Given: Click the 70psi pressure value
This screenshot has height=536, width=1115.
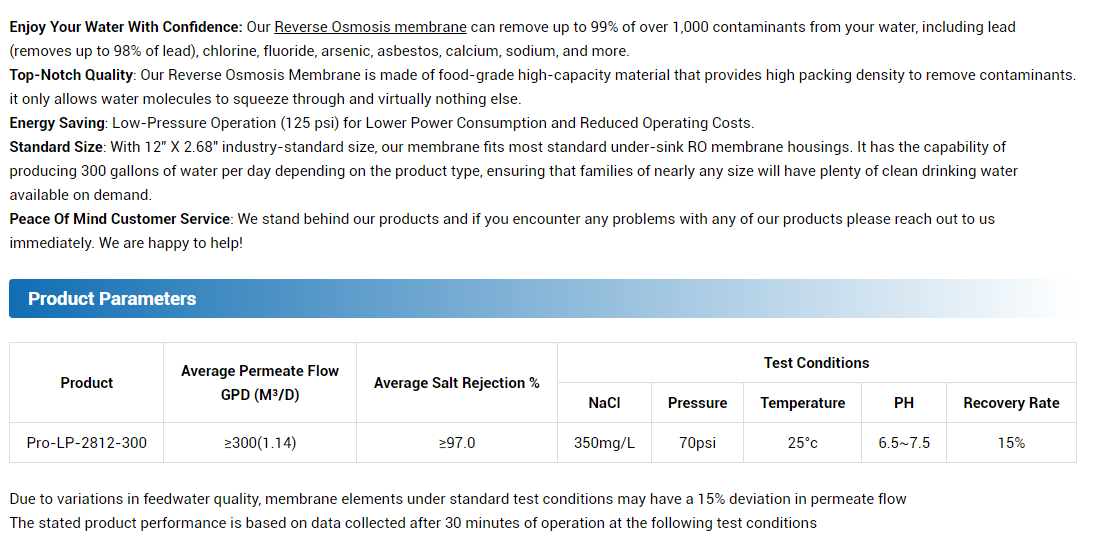Looking at the screenshot, I should coord(698,443).
